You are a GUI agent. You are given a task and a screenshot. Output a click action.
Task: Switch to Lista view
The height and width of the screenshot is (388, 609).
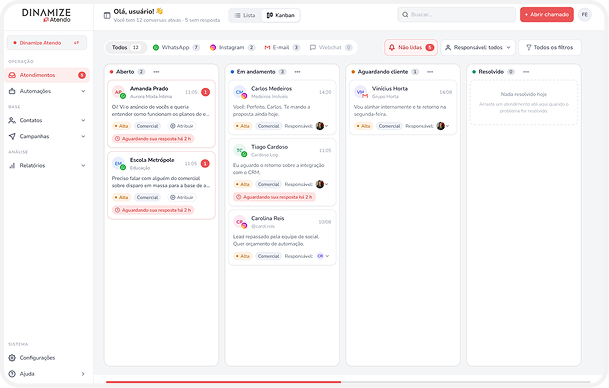(245, 16)
